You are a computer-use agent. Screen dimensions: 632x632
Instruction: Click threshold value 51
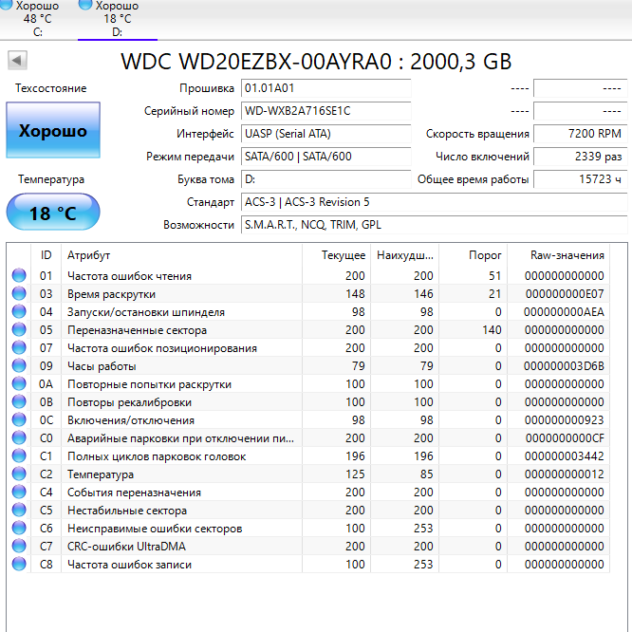pyautogui.click(x=495, y=276)
